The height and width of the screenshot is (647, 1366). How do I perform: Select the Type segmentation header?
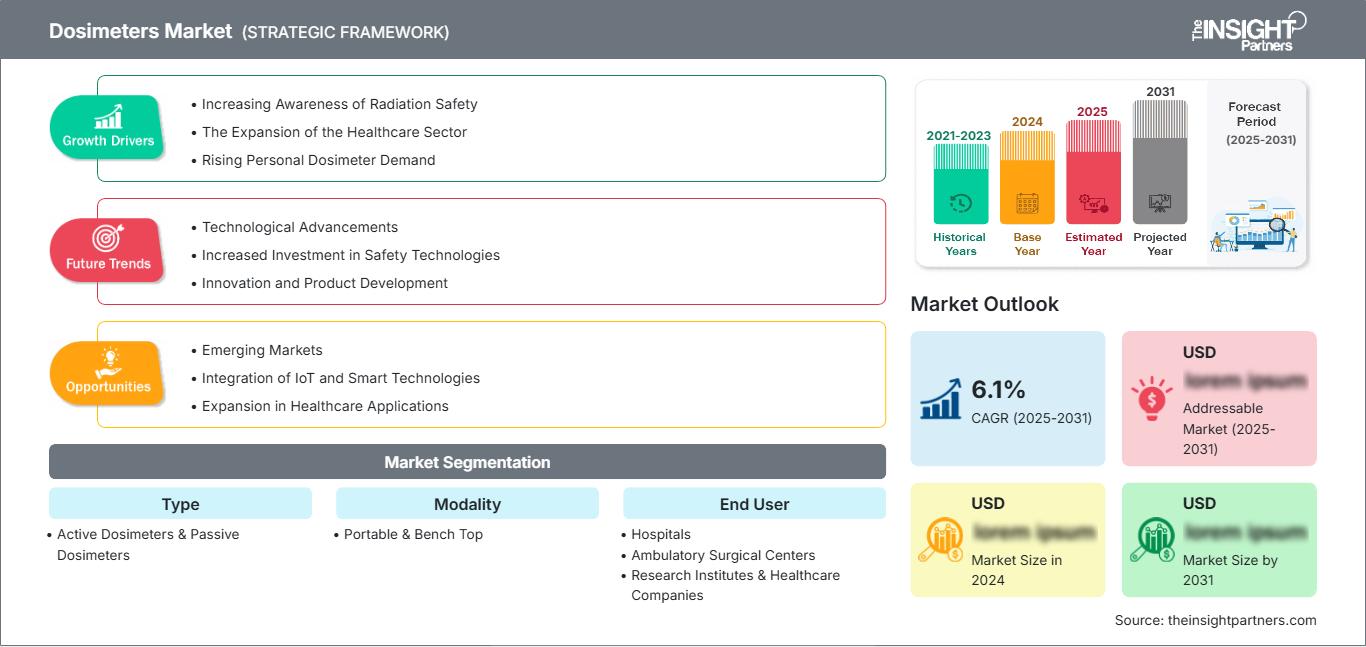[x=180, y=504]
